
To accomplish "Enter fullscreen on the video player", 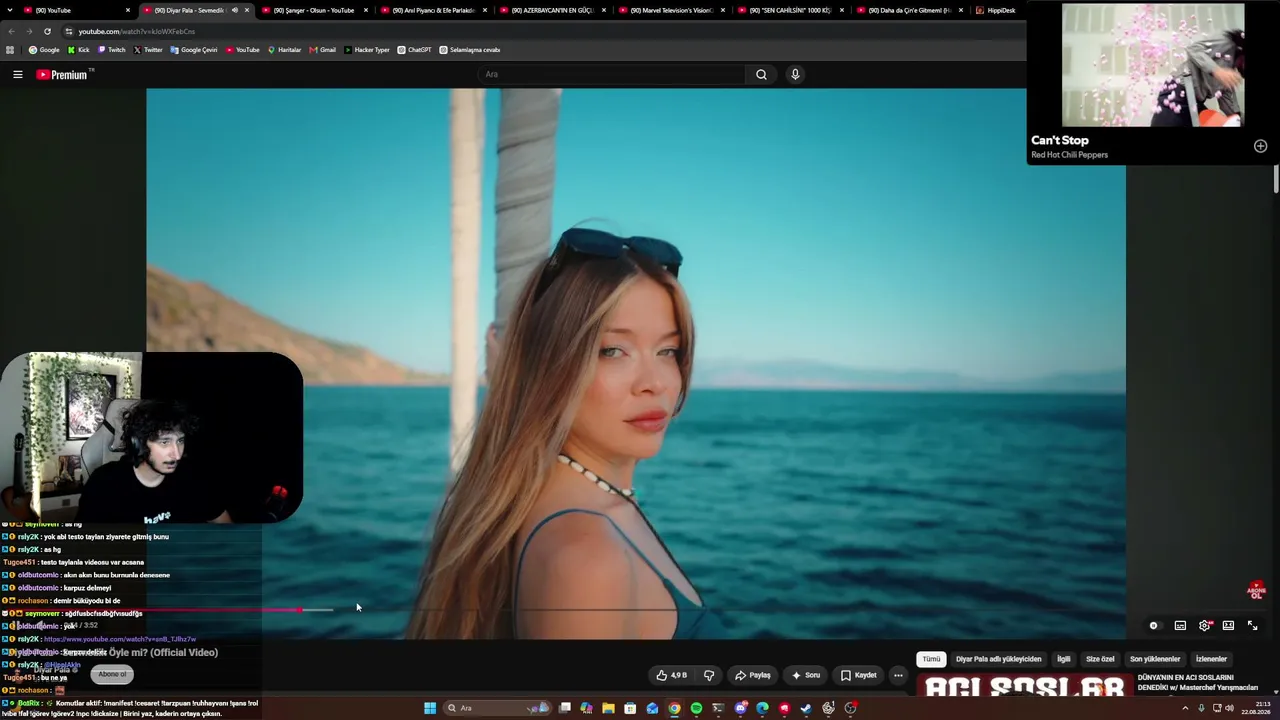I will pyautogui.click(x=1252, y=625).
